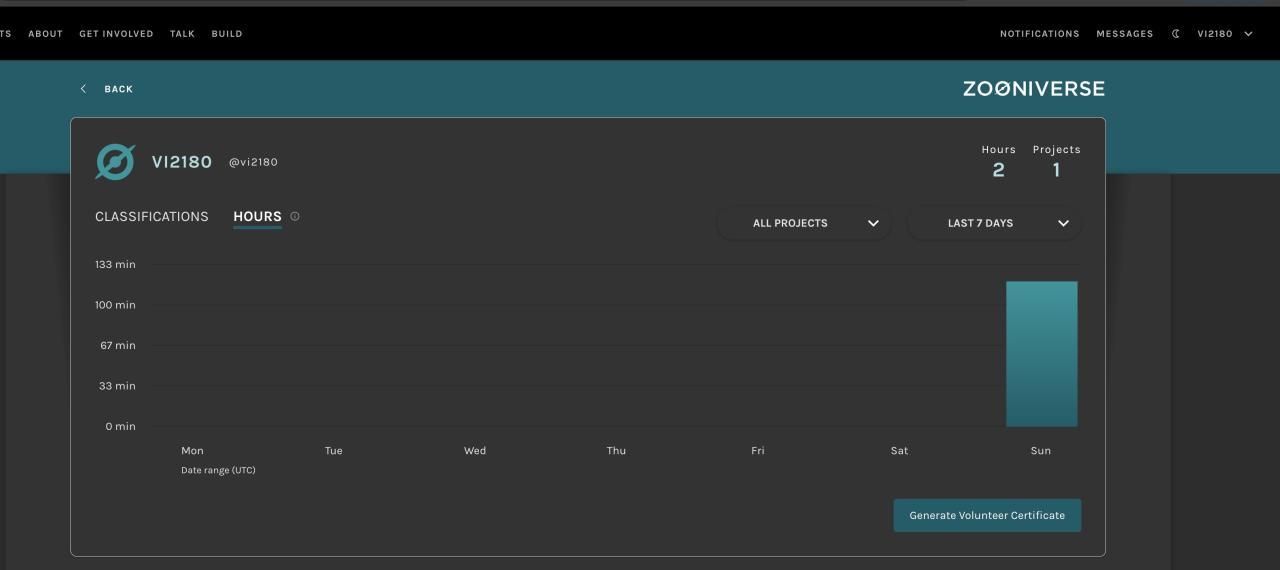Screen dimensions: 1280x570
Task: Click Generate Volunteer Certificate button
Action: point(987,515)
